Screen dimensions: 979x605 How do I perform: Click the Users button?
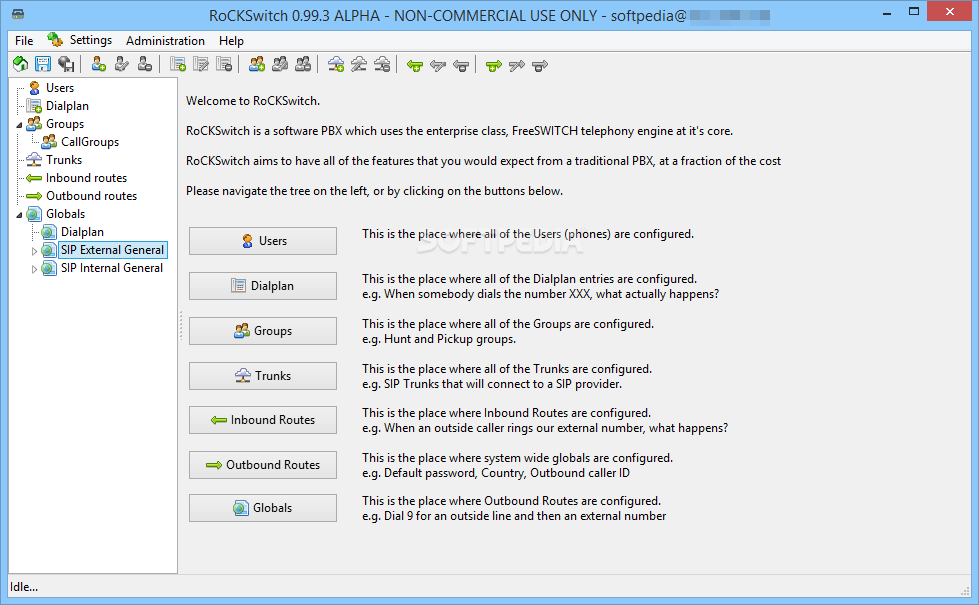click(x=263, y=241)
